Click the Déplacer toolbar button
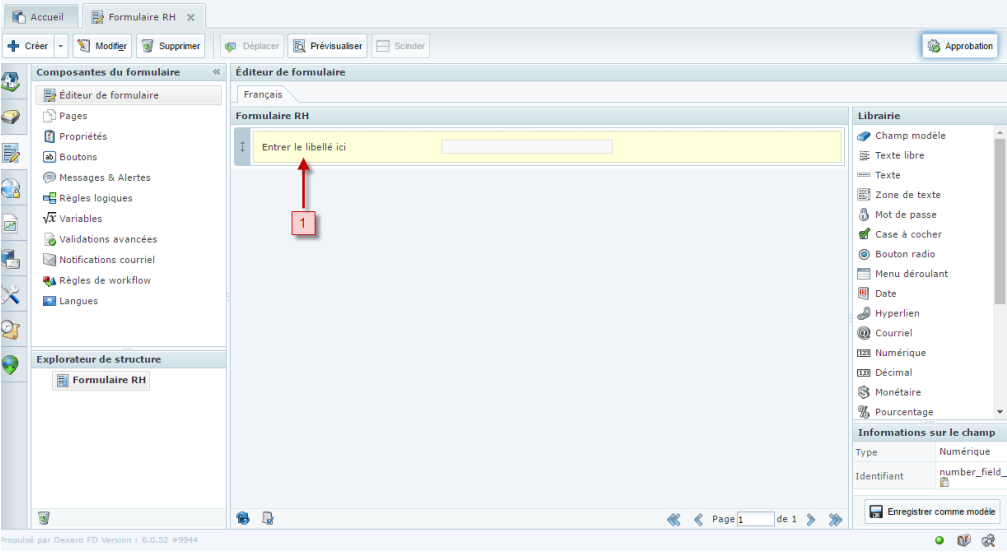Screen dimensions: 1007x552 pos(252,46)
